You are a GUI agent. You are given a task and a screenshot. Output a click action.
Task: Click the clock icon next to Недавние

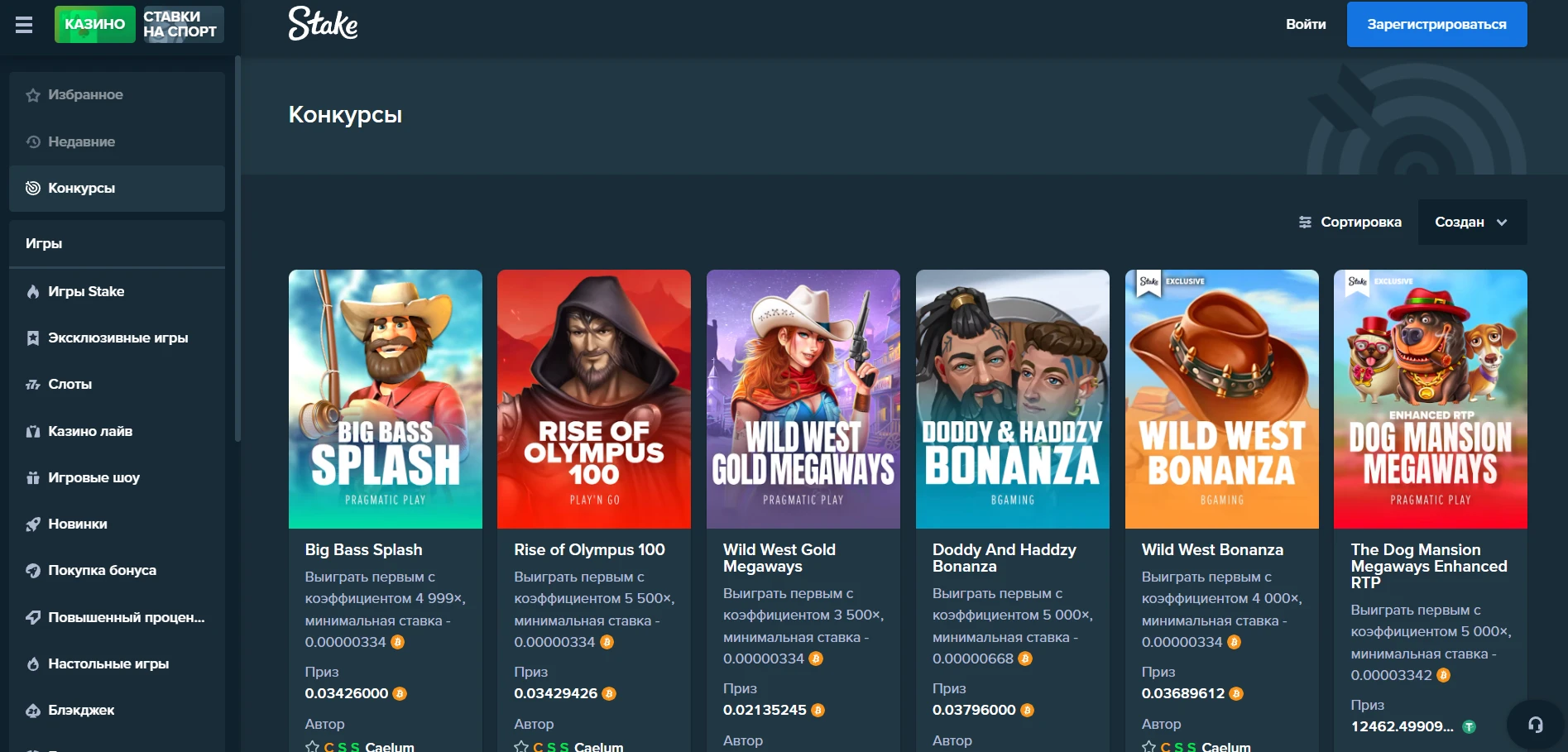click(33, 141)
